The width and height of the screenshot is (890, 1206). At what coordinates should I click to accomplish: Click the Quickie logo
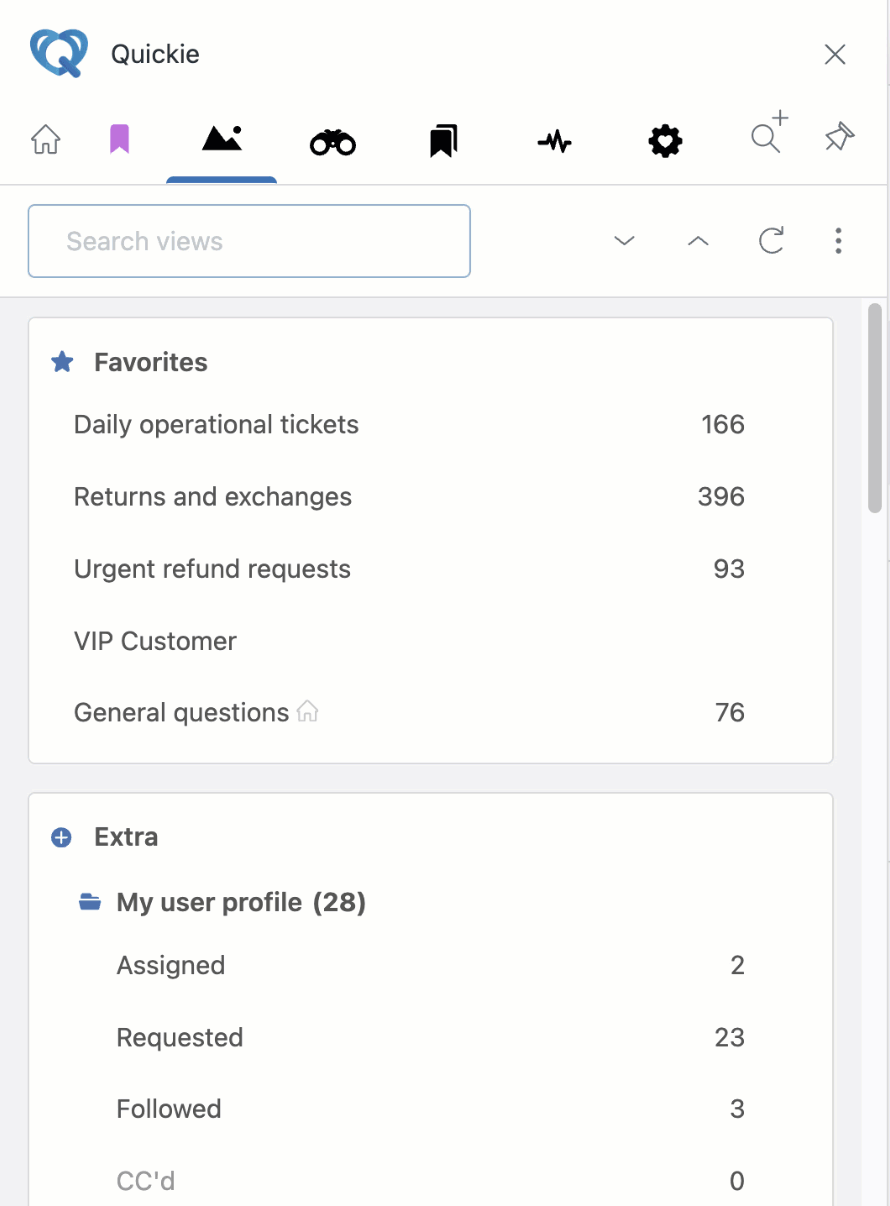[60, 53]
